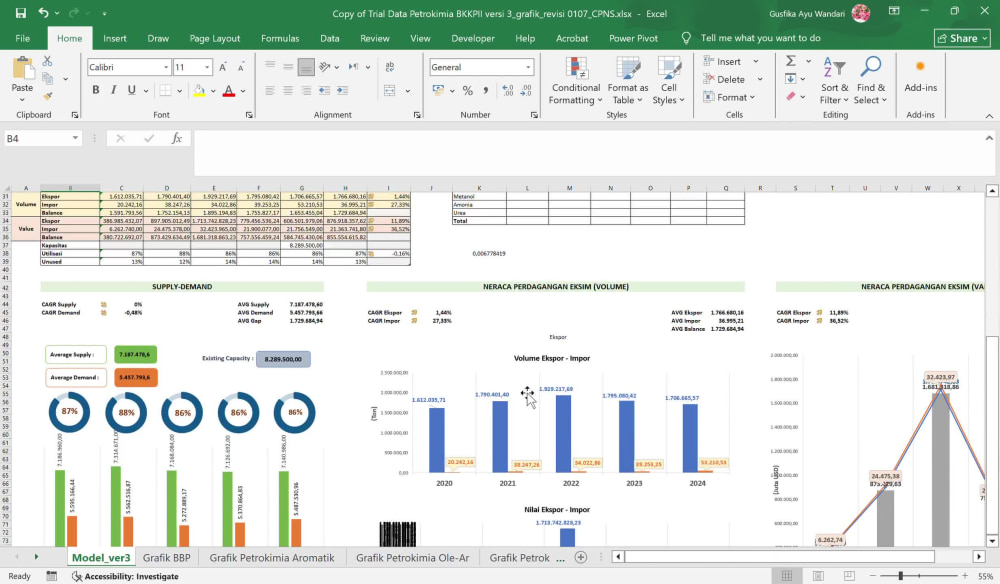The height and width of the screenshot is (584, 1000).
Task: Click the AutoSum sigma icon
Action: click(x=791, y=61)
